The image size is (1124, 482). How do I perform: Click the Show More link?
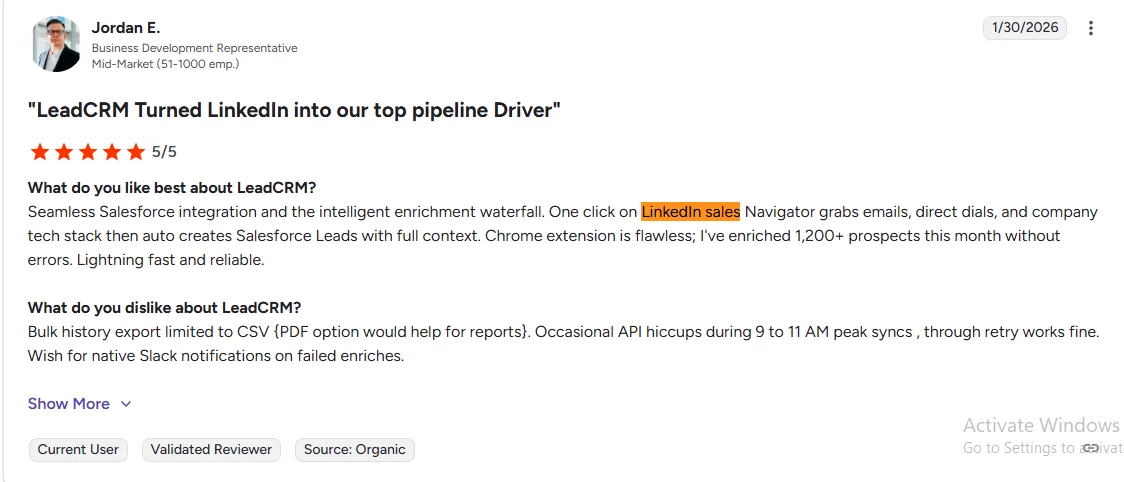(69, 404)
